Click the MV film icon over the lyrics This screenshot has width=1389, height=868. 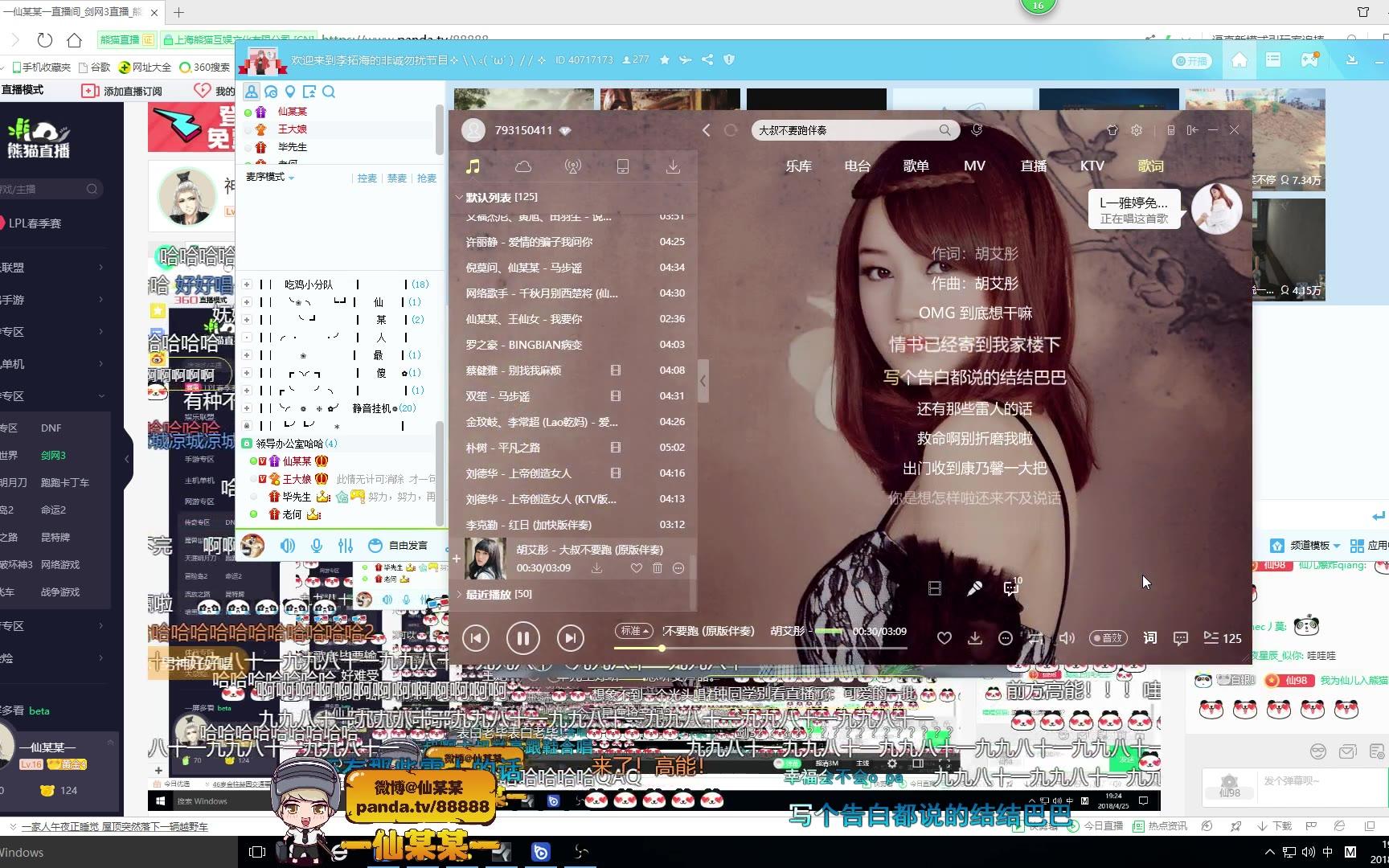coord(935,588)
